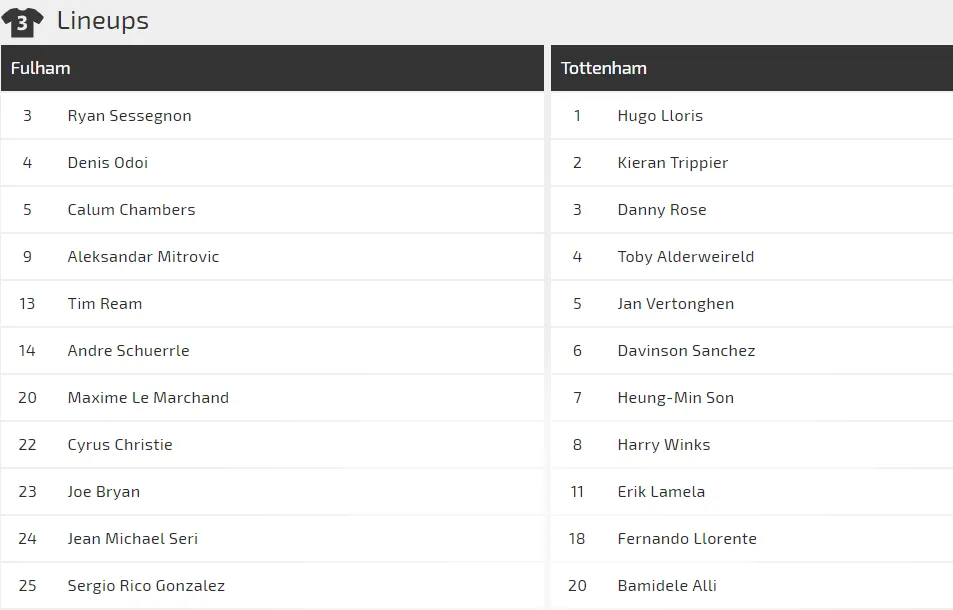
Task: Click Sergio Rico Gonzalez
Action: (x=146, y=586)
